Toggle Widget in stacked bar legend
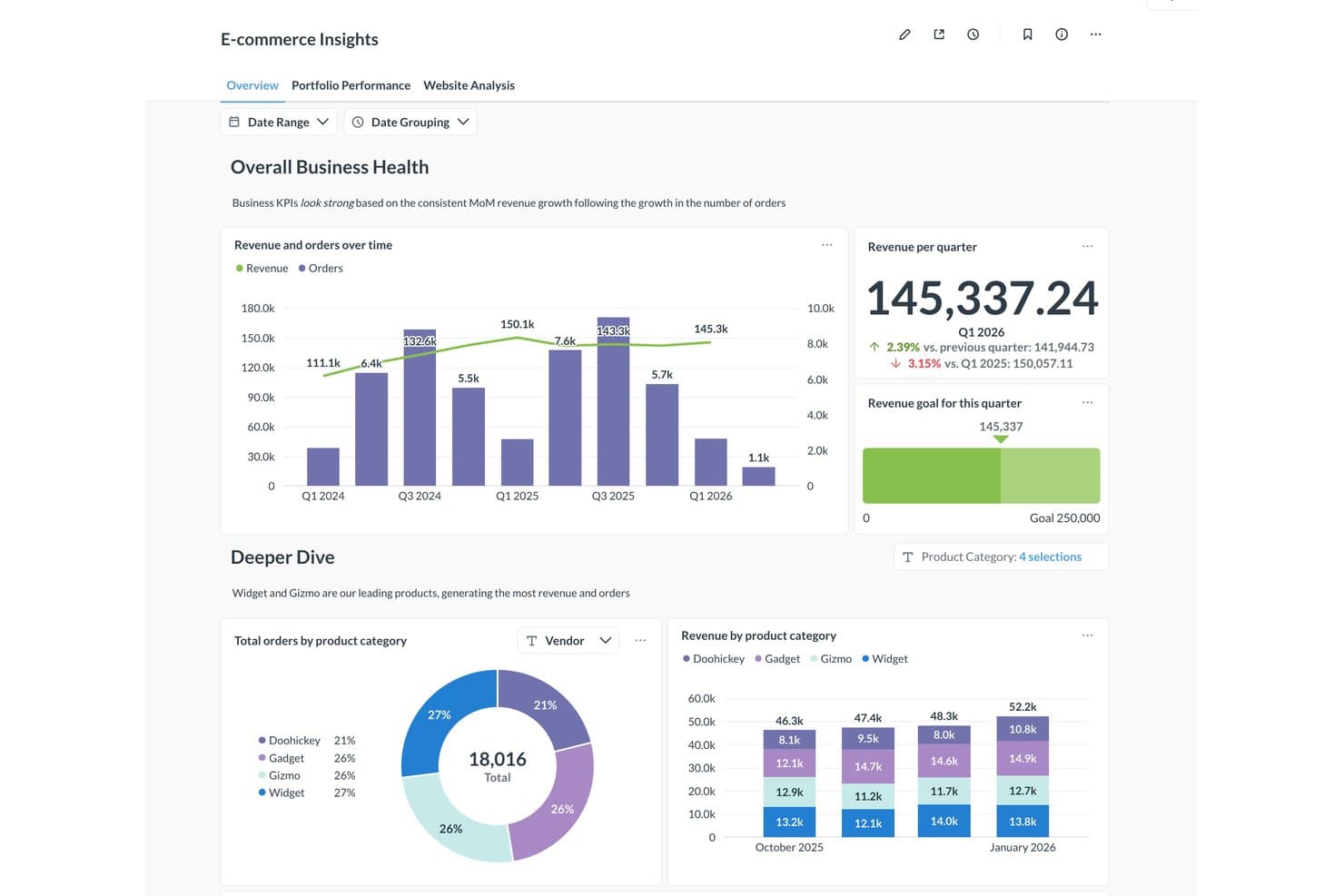Screen dimensions: 1344x896 [884, 659]
